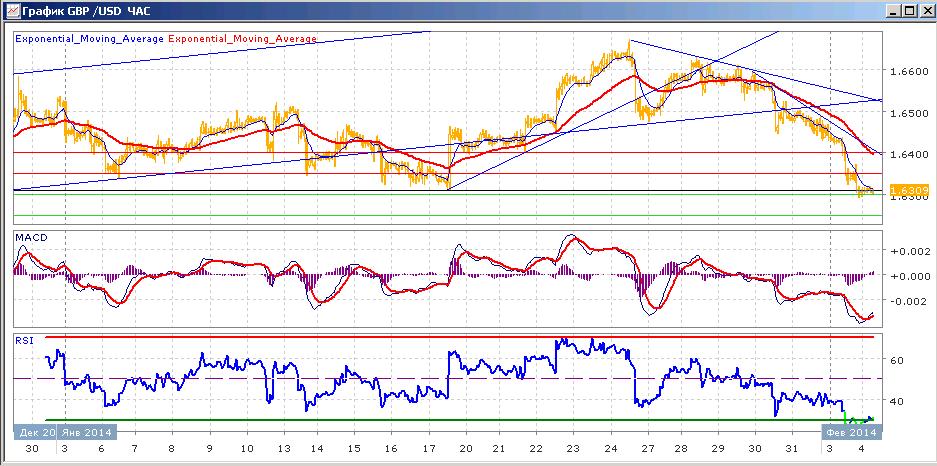Click the RSI axis value 60
This screenshot has width=937, height=466.
pos(898,360)
